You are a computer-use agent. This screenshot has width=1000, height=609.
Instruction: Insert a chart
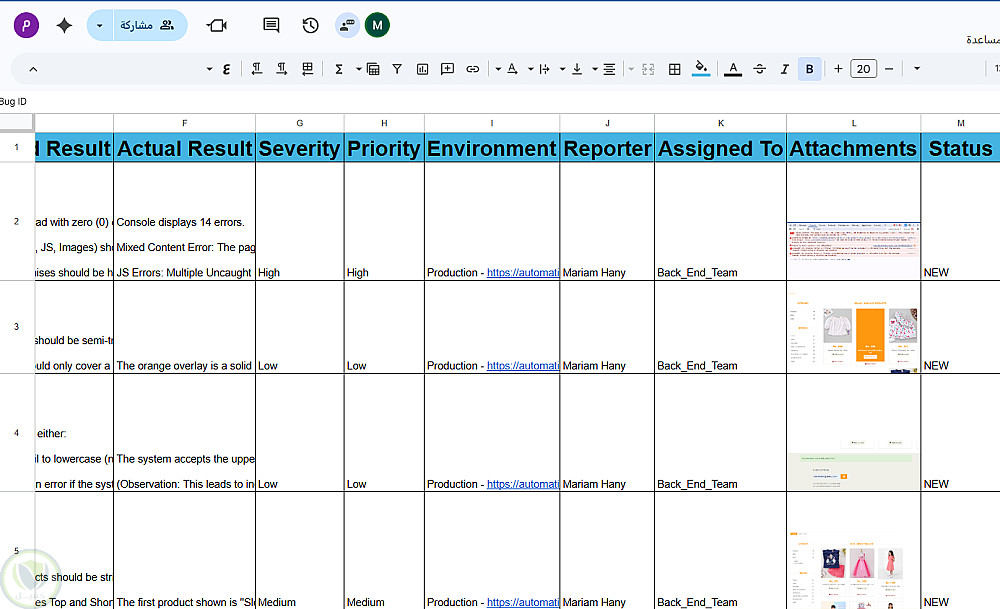[422, 69]
